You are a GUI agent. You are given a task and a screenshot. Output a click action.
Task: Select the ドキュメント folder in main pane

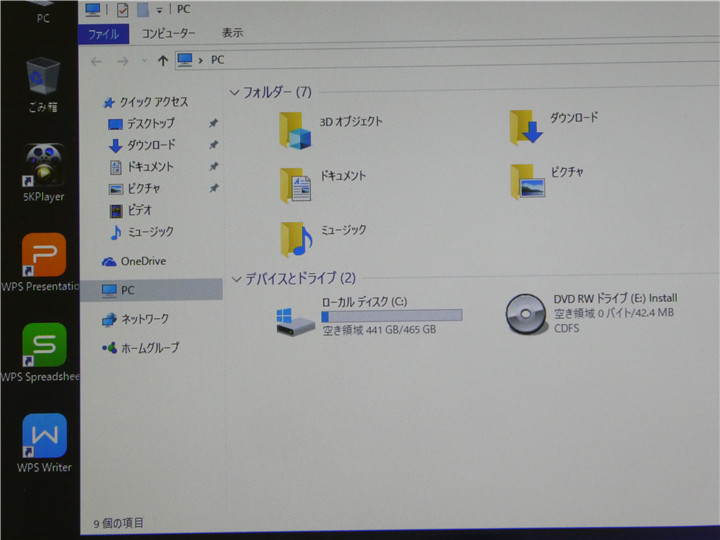point(296,185)
